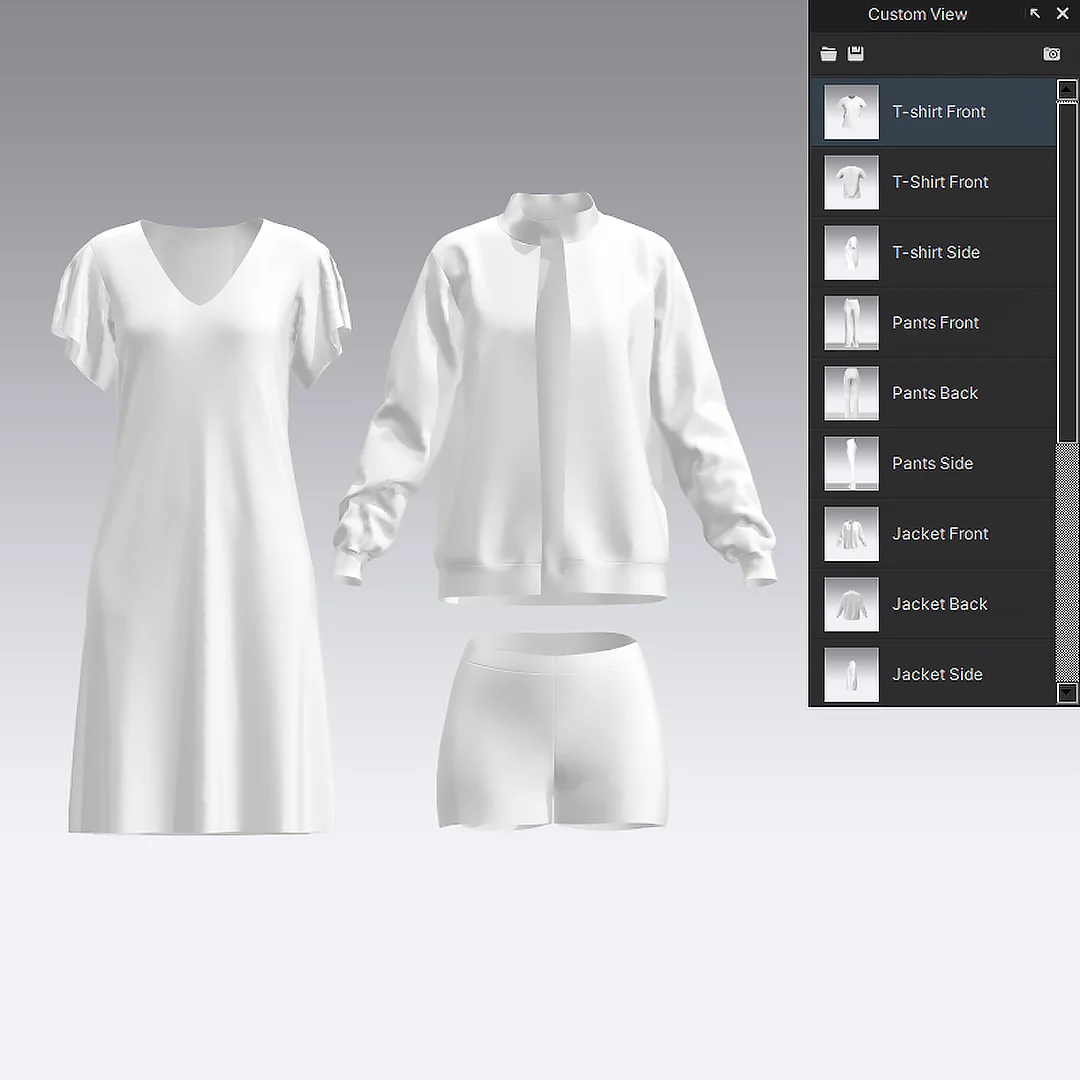Click the view list scrollbar thumb
1080x1080 pixels.
1067,273
